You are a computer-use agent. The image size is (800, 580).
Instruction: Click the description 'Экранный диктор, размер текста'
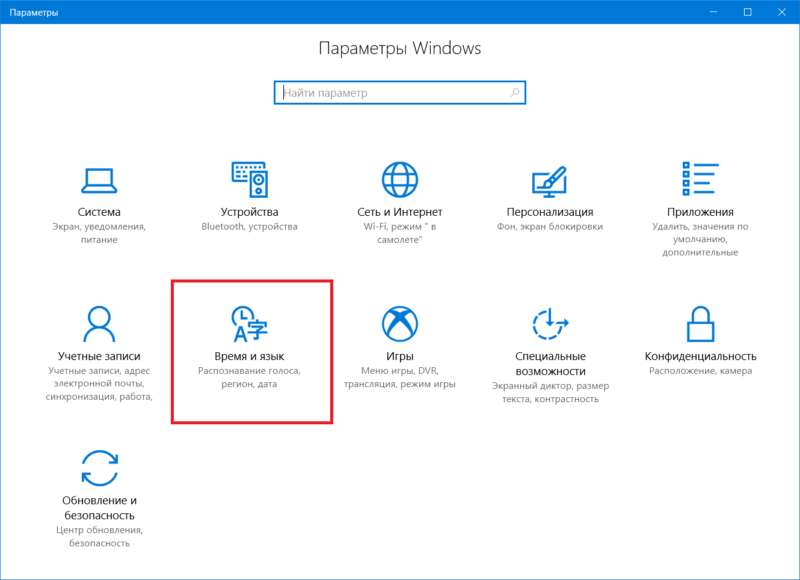coord(550,392)
